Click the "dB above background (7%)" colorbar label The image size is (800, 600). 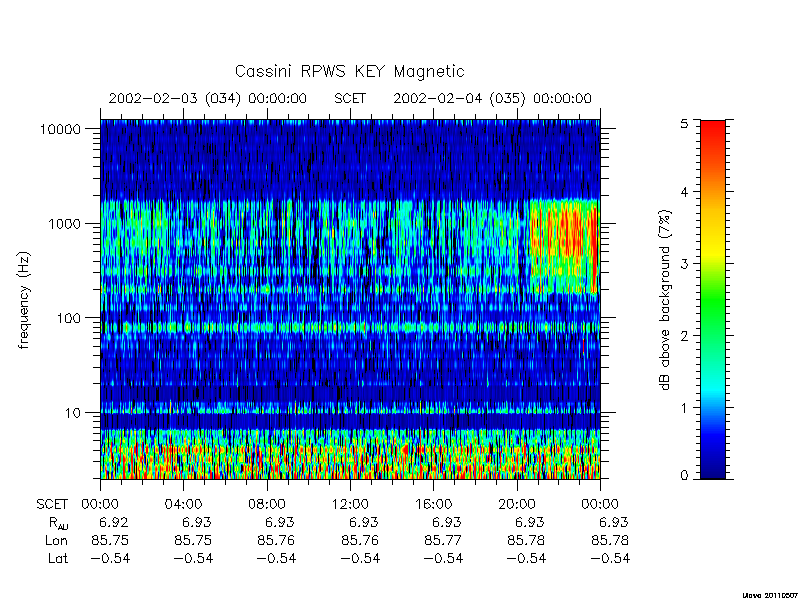[x=665, y=300]
